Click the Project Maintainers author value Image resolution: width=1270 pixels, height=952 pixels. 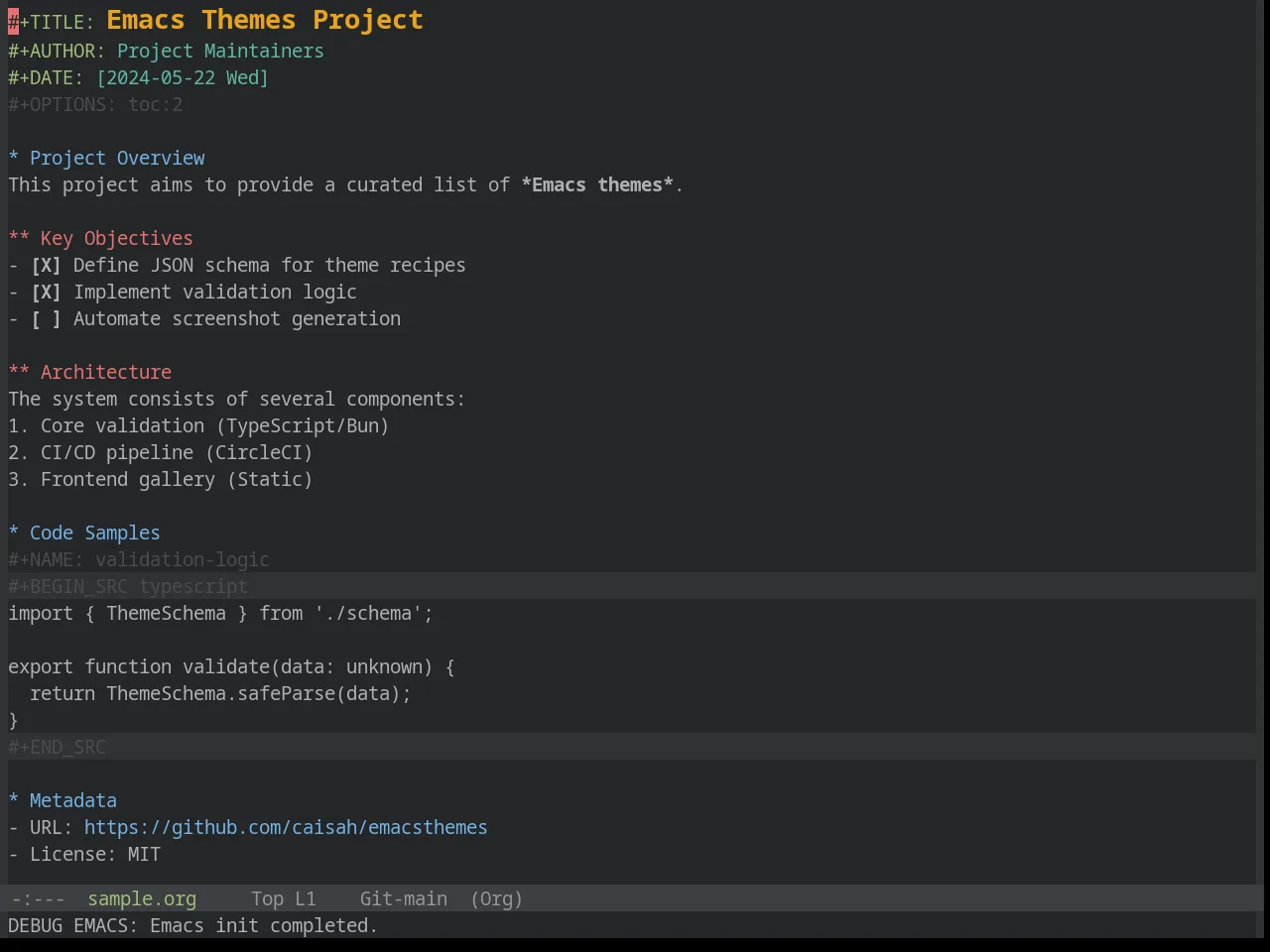(220, 51)
